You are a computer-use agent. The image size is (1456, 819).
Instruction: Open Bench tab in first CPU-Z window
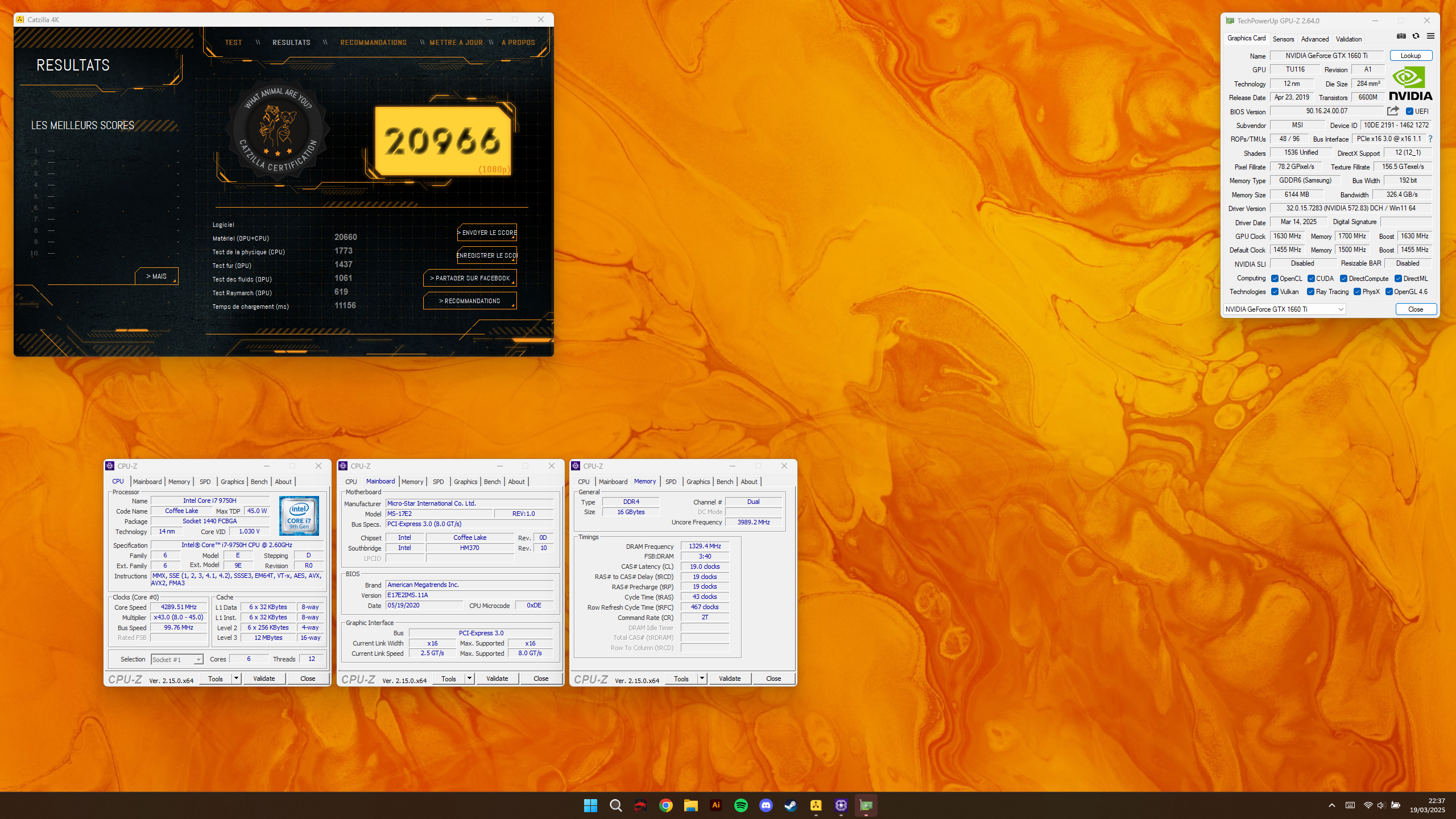(x=259, y=482)
